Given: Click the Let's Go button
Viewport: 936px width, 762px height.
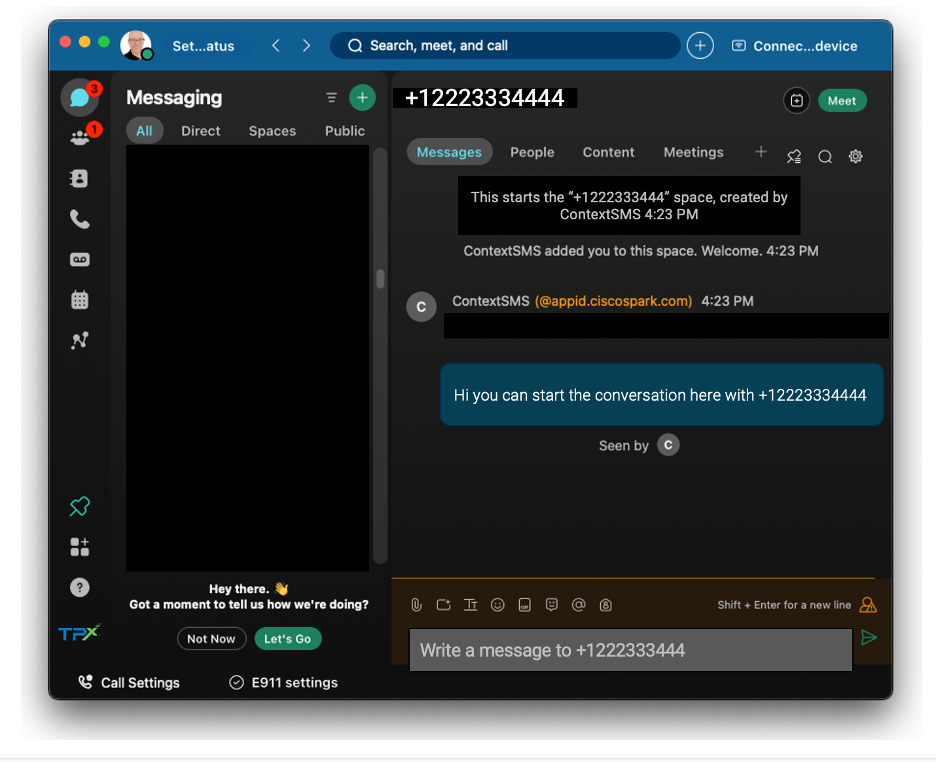Looking at the screenshot, I should click(288, 638).
